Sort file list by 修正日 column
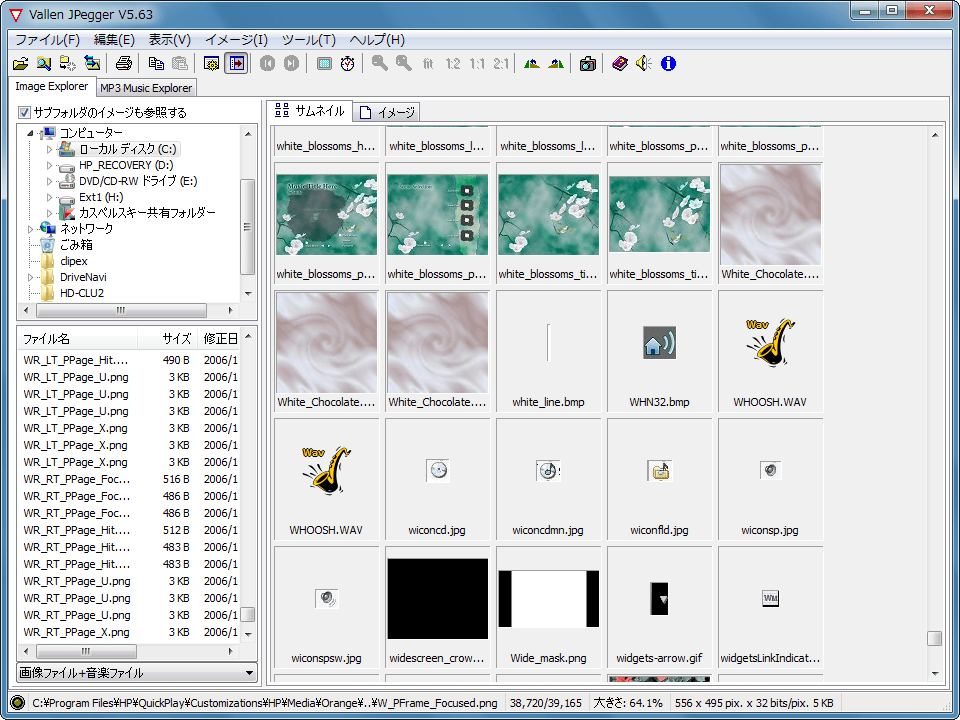Screen dimensions: 960x720 click(x=219, y=339)
